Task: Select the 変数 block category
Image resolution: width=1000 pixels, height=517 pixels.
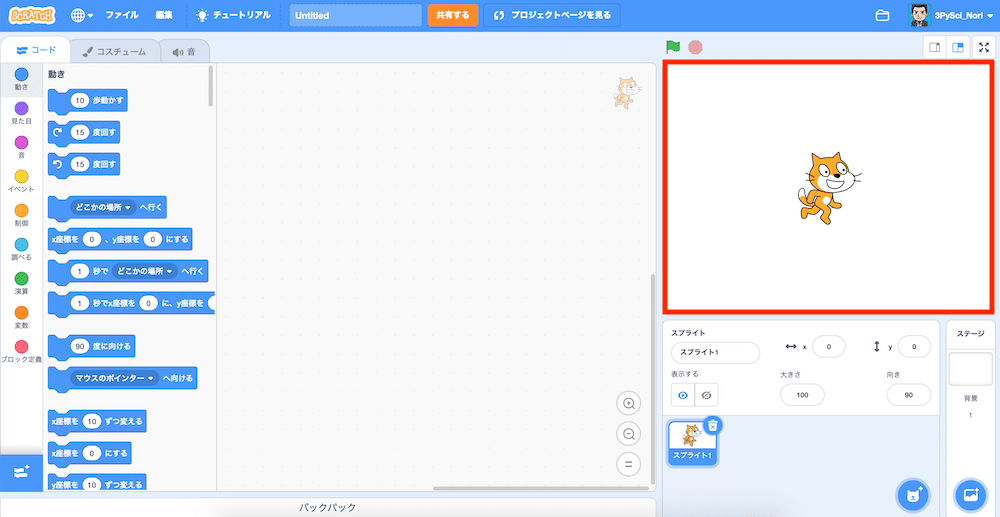Action: [21, 318]
